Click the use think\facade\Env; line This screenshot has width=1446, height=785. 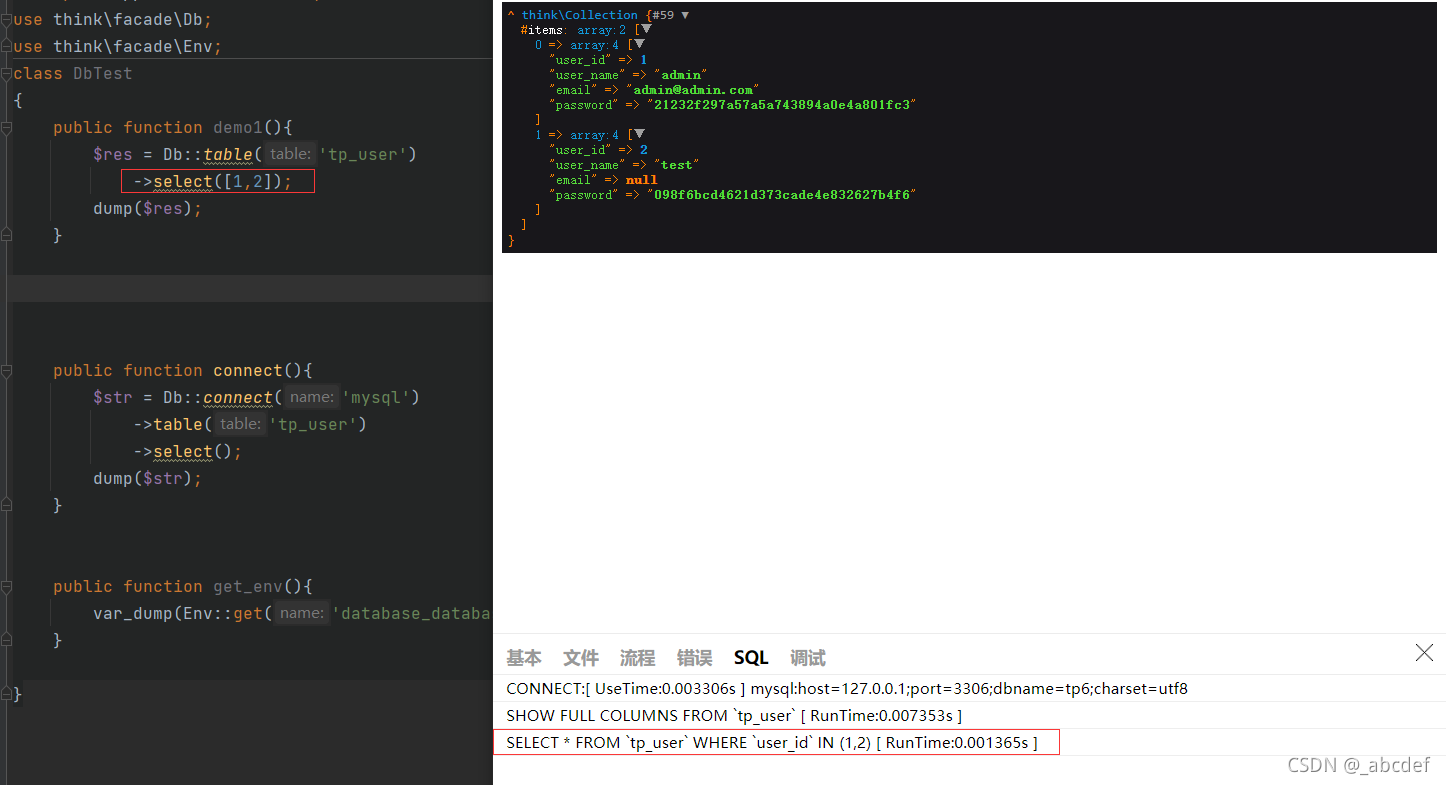point(118,47)
